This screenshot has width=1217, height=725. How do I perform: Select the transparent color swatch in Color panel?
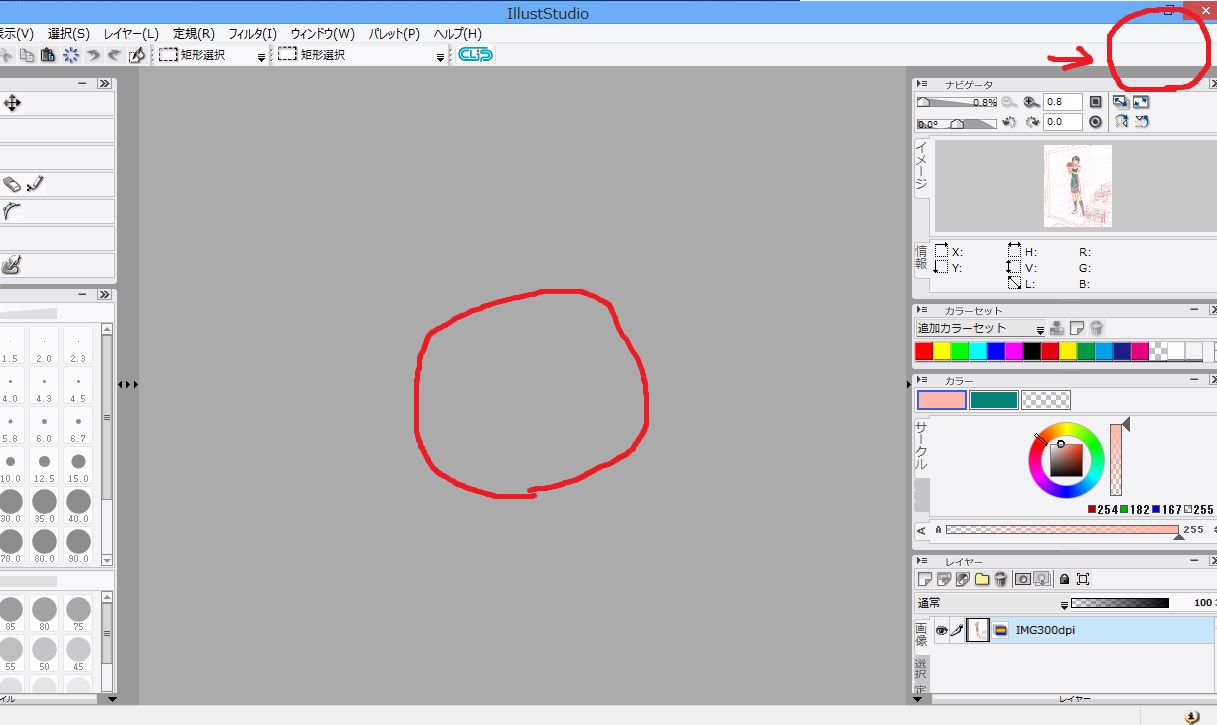[1046, 400]
